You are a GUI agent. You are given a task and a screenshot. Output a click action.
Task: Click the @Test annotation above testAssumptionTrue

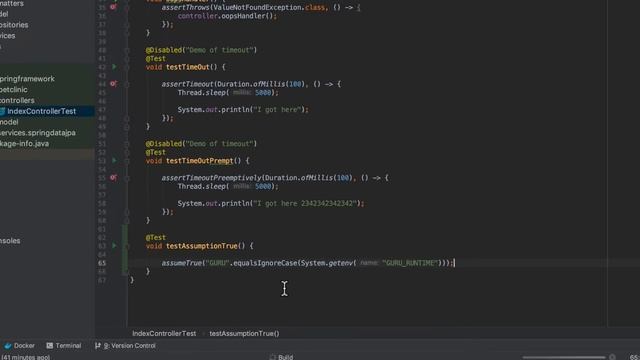[x=156, y=238]
